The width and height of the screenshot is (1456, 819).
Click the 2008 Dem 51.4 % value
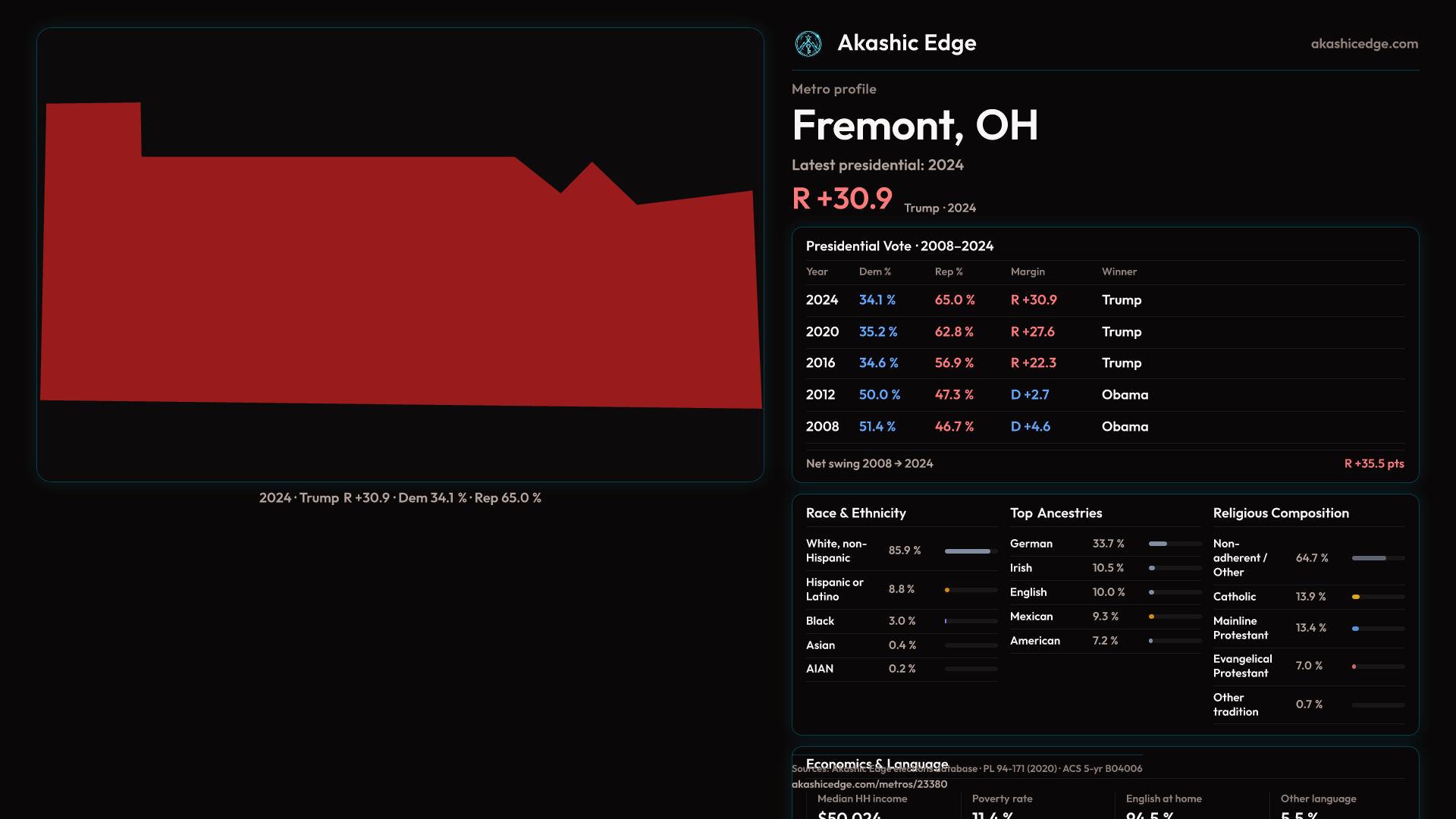pyautogui.click(x=877, y=427)
